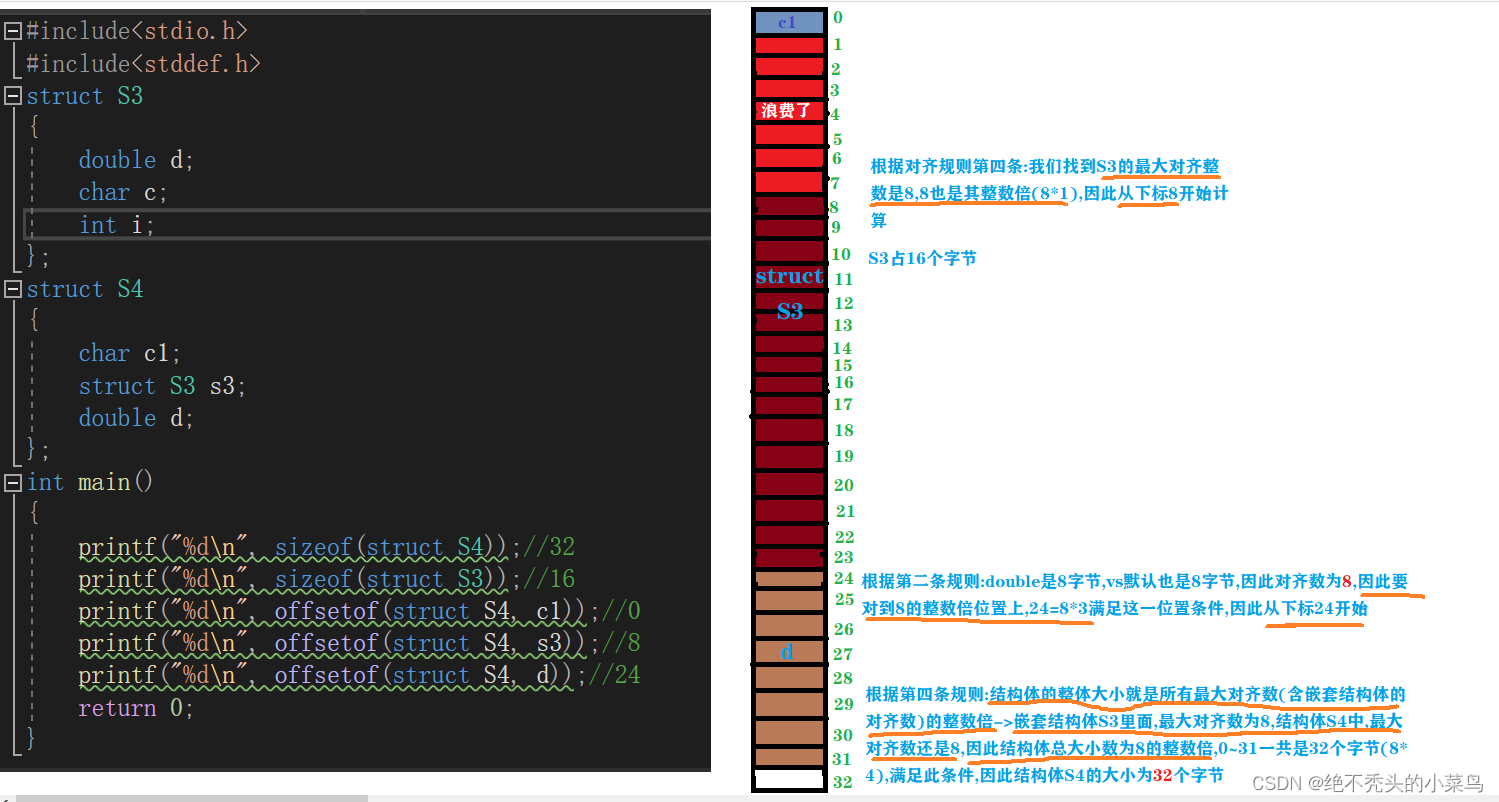Image resolution: width=1499 pixels, height=802 pixels.
Task: Click the 'struct' label in memory diagram
Action: tap(789, 277)
